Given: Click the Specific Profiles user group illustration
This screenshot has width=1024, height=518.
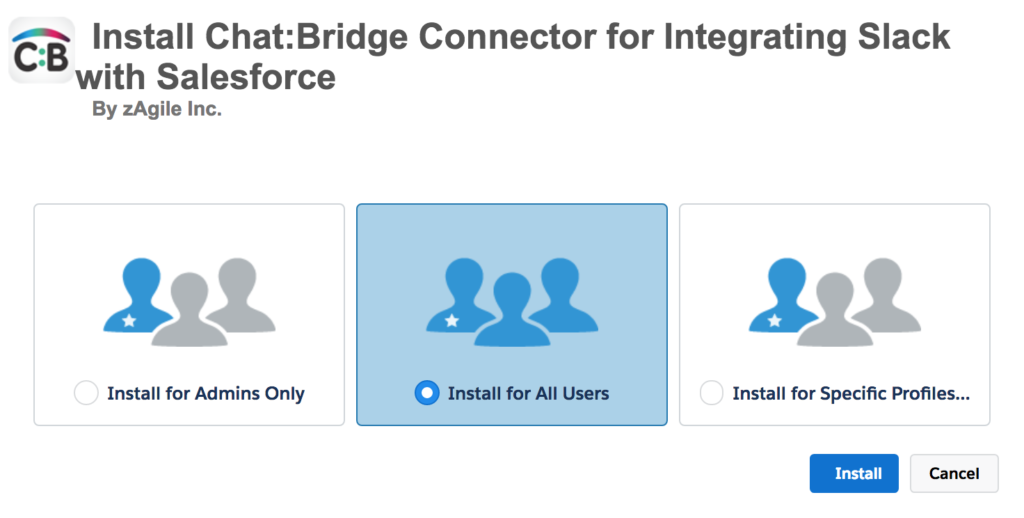Looking at the screenshot, I should pos(835,300).
